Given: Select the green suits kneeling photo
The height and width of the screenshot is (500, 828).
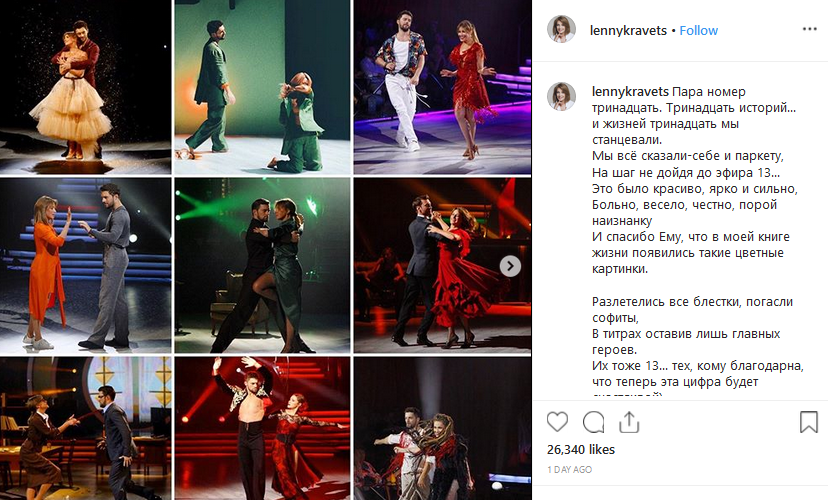Looking at the screenshot, I should point(262,87).
